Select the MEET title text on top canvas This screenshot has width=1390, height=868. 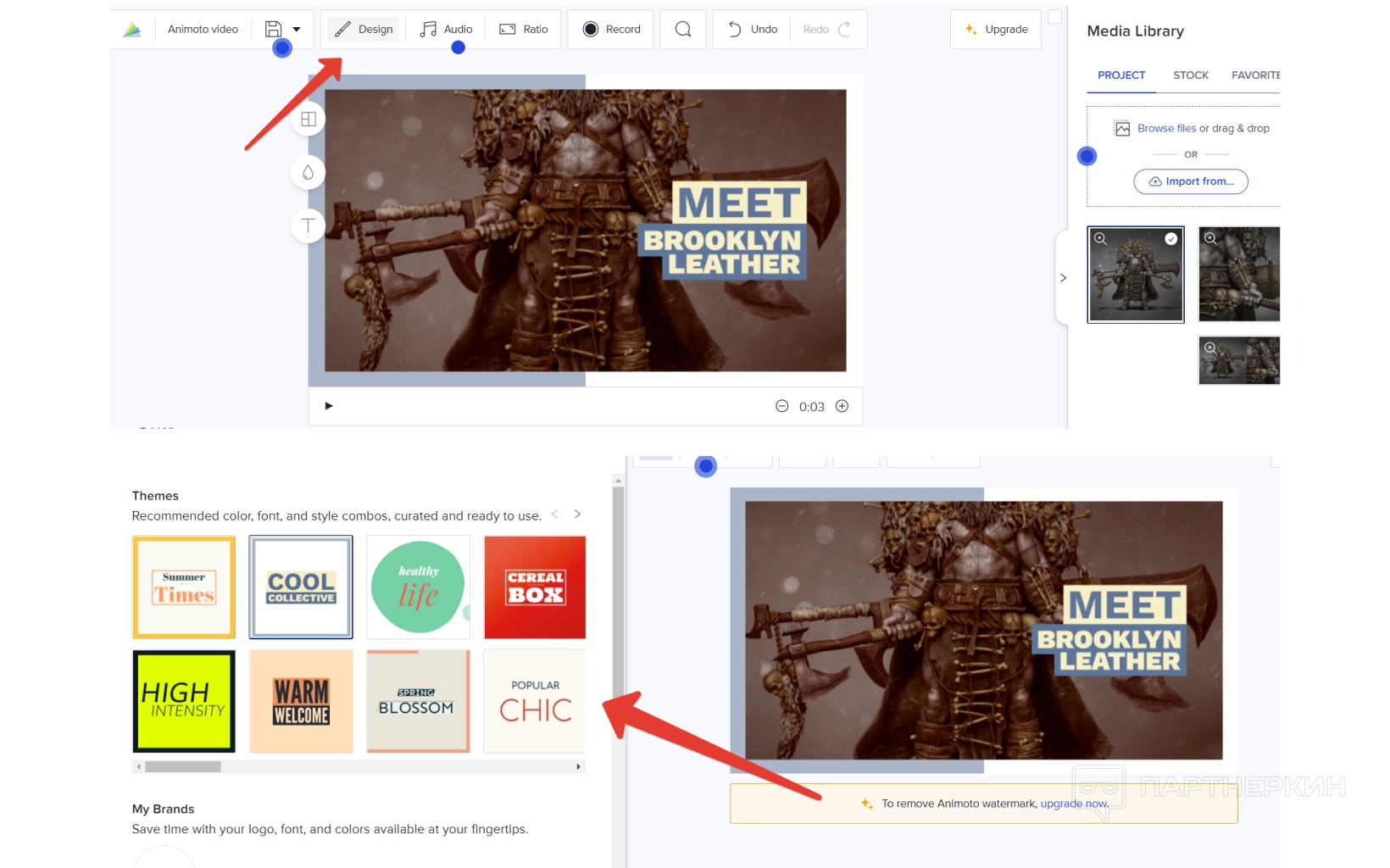(x=739, y=203)
